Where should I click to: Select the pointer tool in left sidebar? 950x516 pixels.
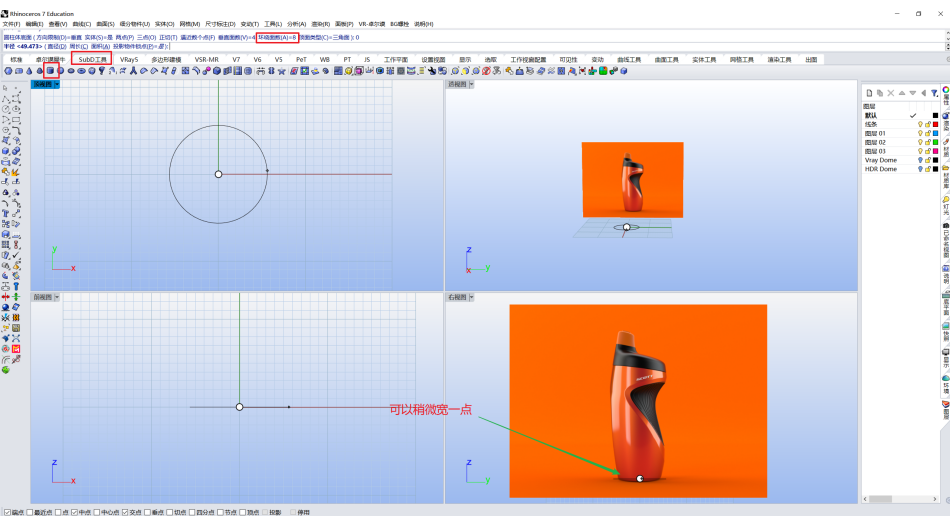(5, 88)
